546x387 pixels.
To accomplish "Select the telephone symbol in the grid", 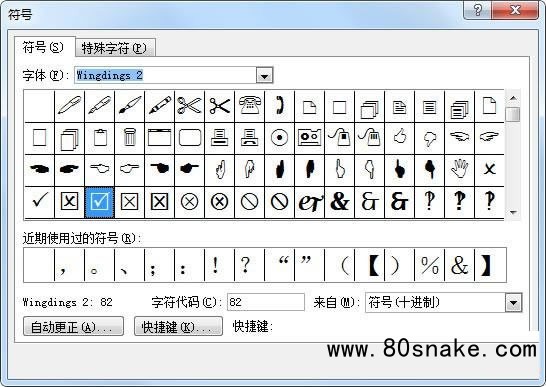I will [x=250, y=106].
